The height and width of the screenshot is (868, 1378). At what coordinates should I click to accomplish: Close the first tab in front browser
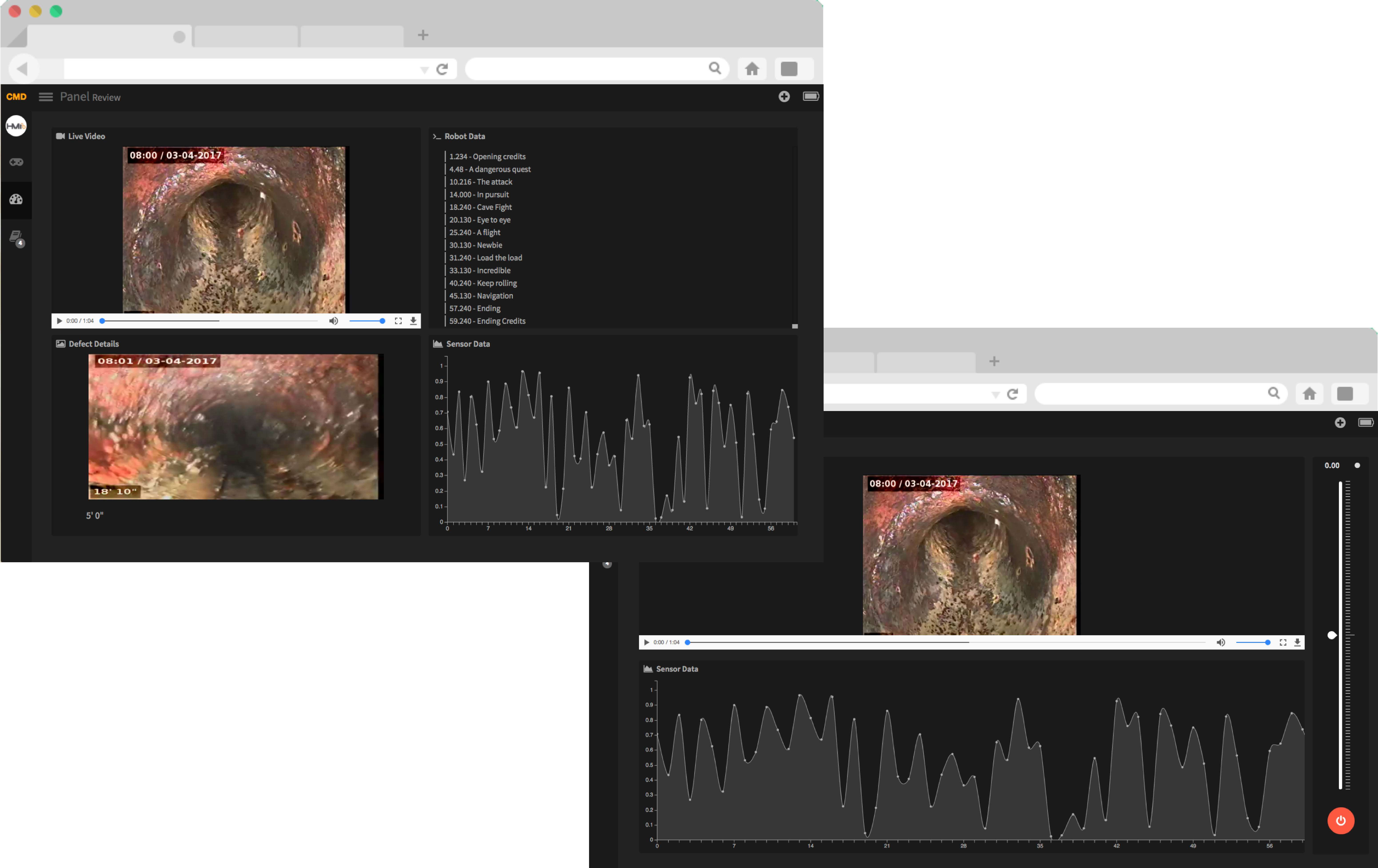(x=179, y=37)
